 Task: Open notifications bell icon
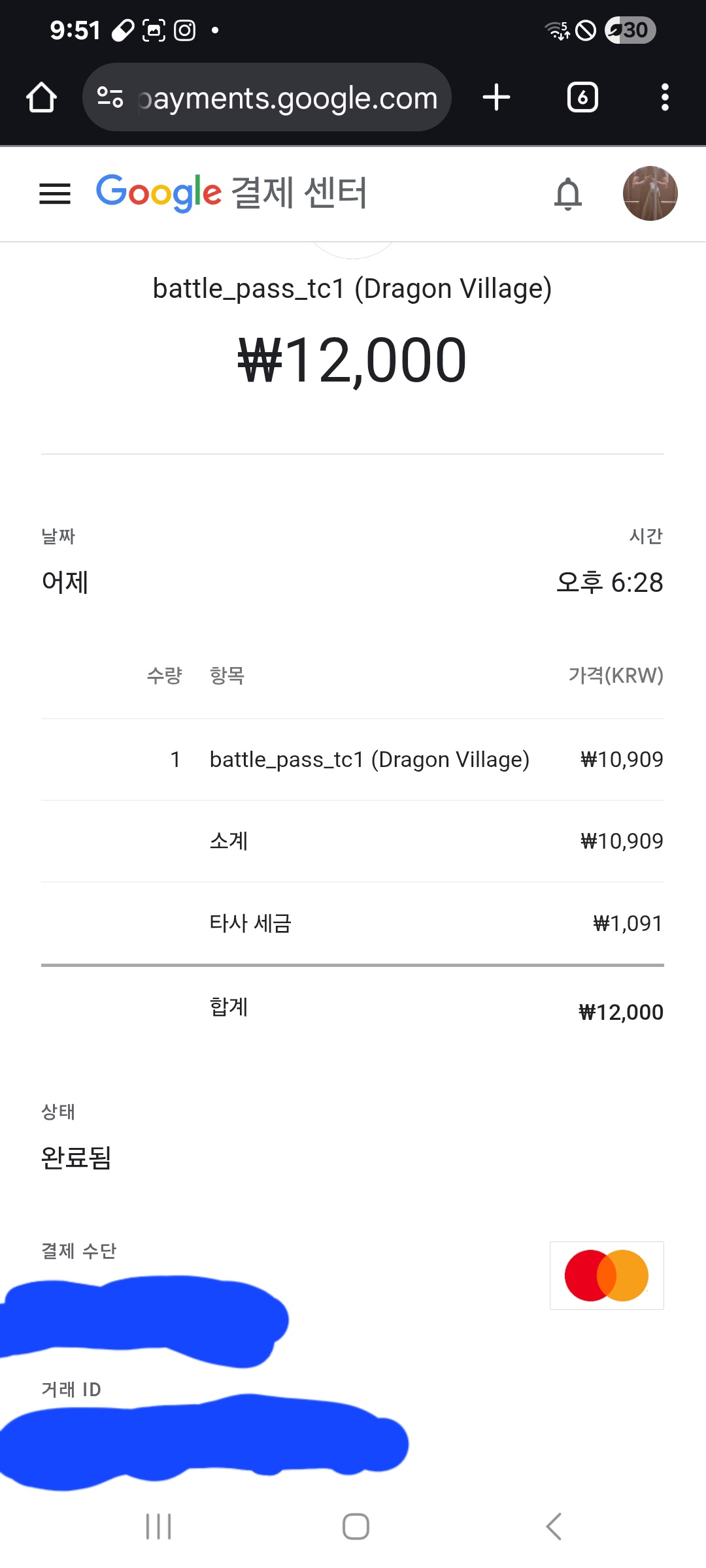pos(567,193)
